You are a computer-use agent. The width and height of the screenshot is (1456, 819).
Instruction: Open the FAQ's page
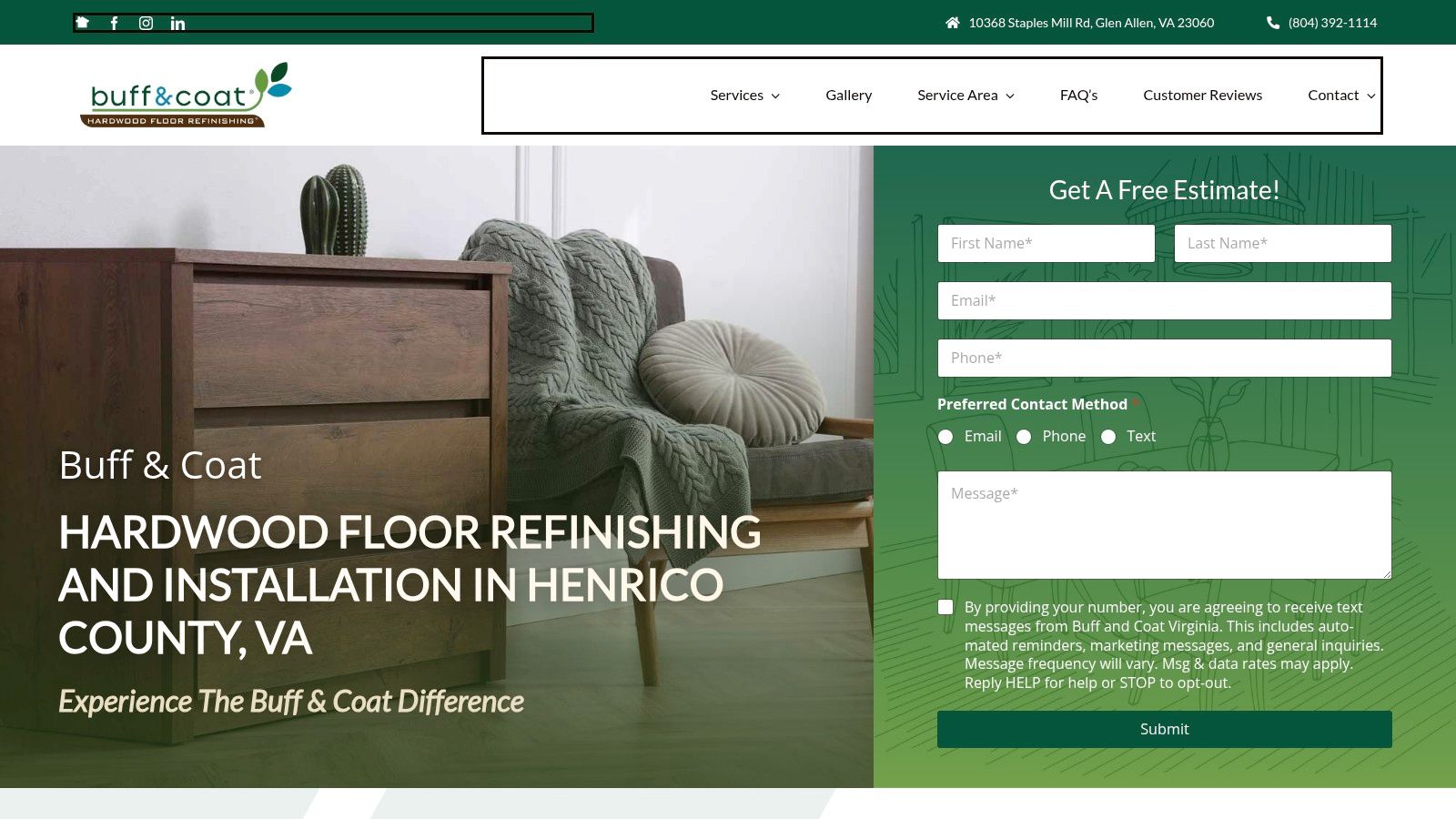pos(1079,95)
